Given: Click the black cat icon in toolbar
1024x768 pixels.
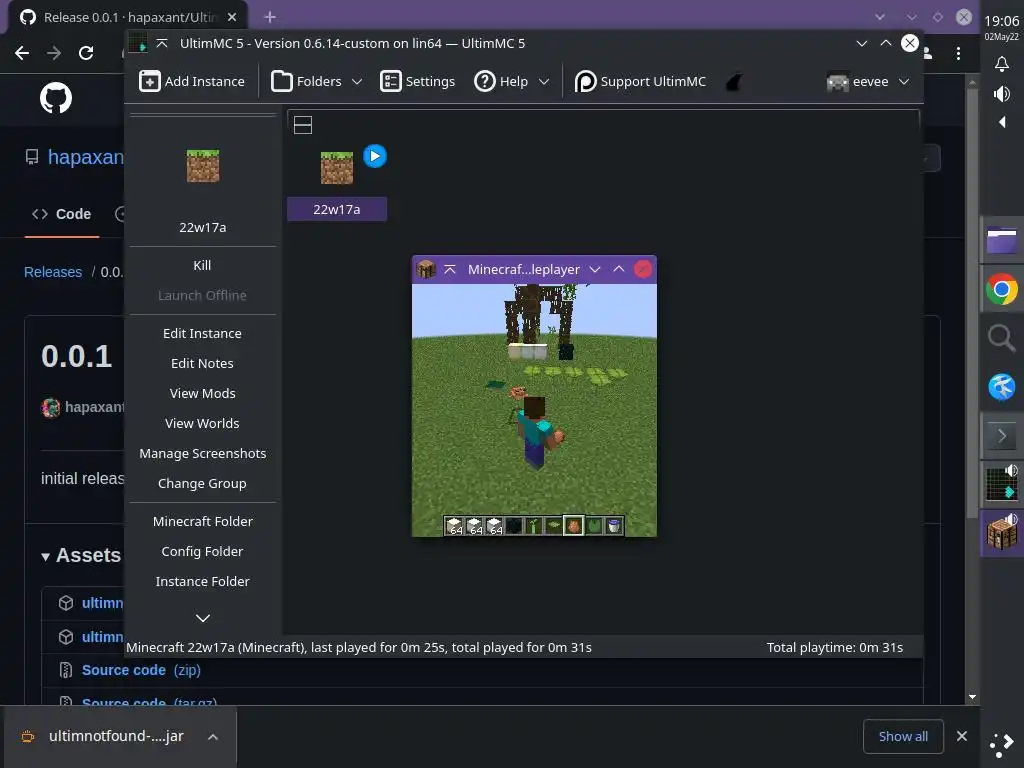Looking at the screenshot, I should pos(733,82).
